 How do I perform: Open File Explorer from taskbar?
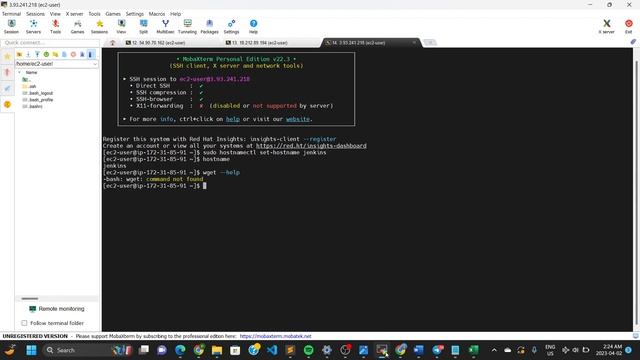[217, 350]
